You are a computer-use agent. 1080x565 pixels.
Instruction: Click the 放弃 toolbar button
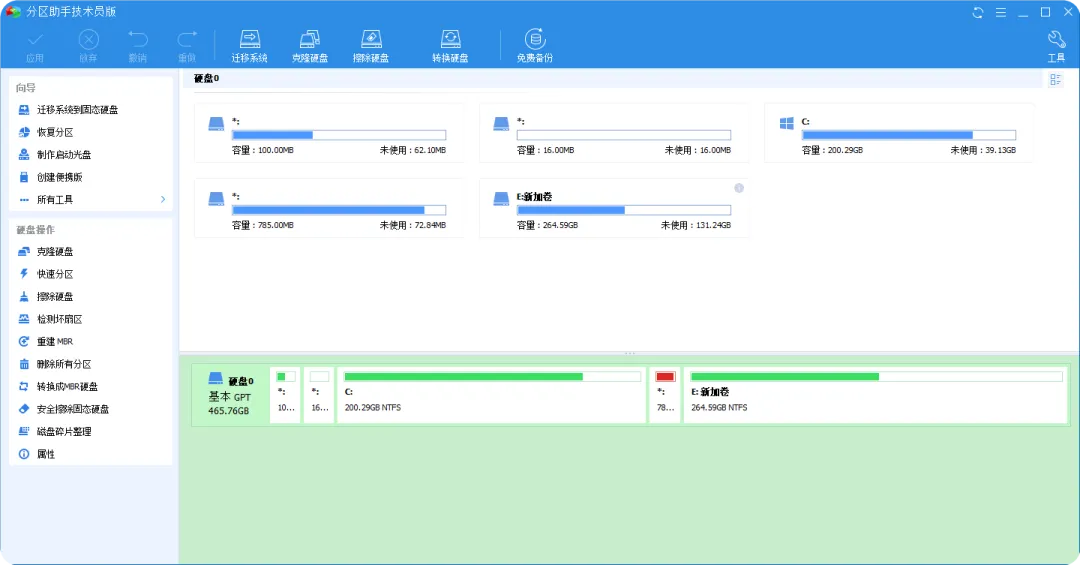pos(88,46)
